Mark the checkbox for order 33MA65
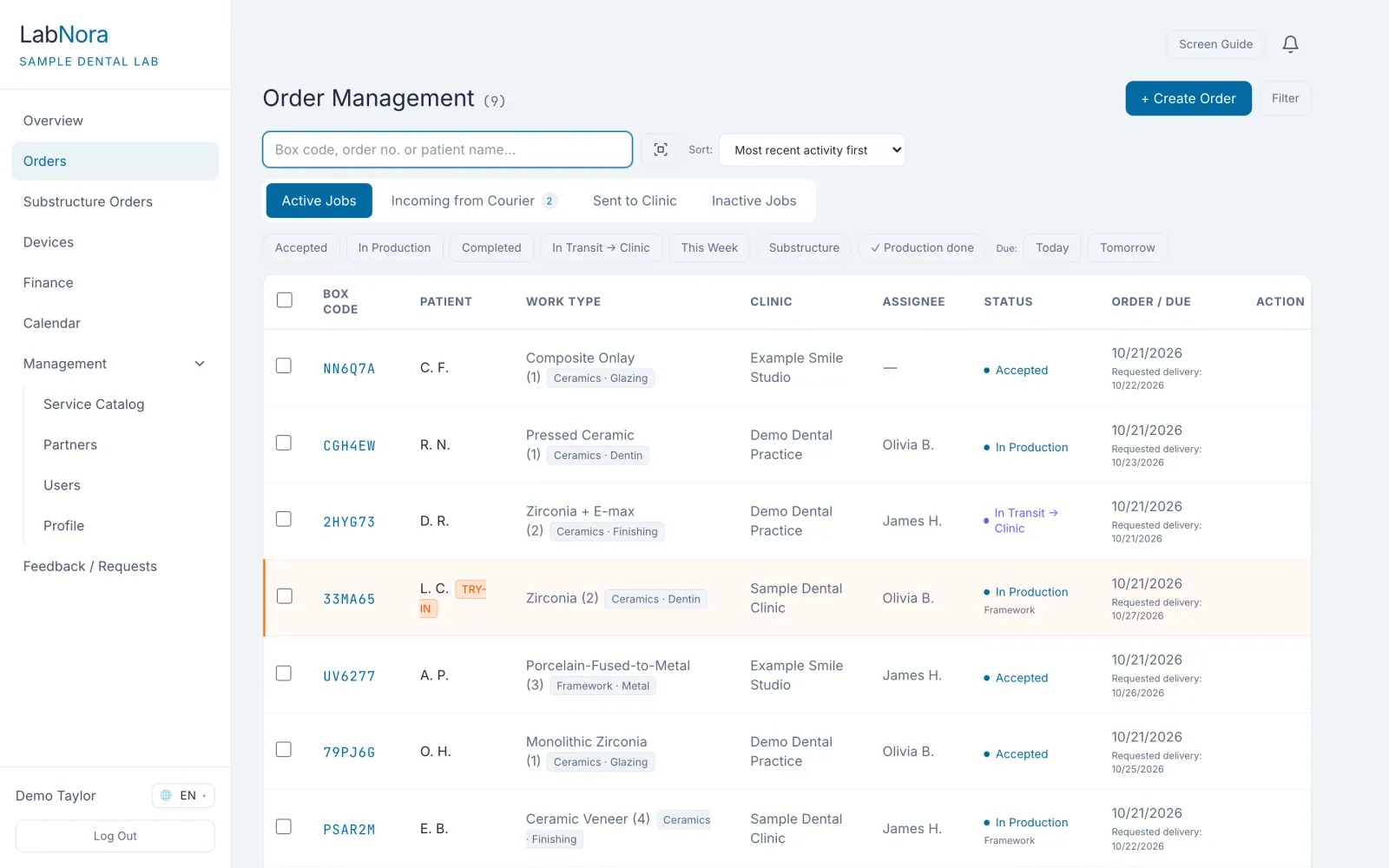 click(x=284, y=596)
